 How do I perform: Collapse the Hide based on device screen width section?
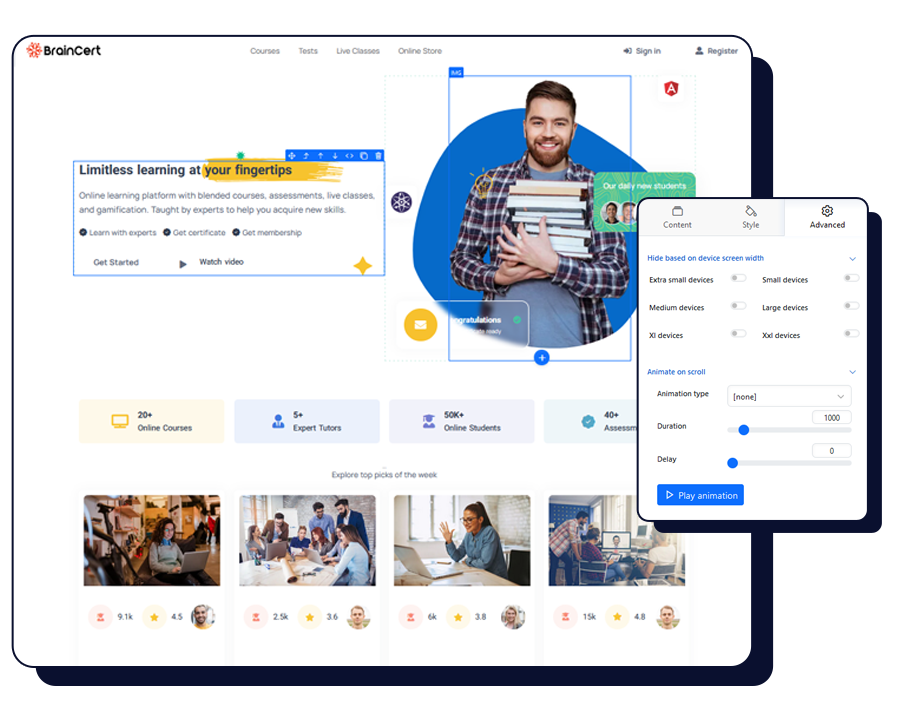(x=852, y=258)
